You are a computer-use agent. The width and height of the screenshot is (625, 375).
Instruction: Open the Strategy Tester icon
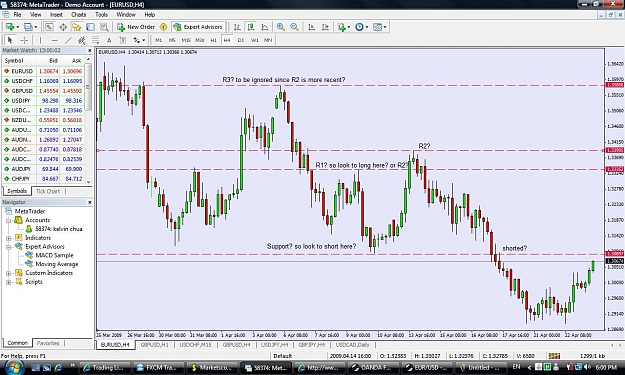click(x=104, y=27)
